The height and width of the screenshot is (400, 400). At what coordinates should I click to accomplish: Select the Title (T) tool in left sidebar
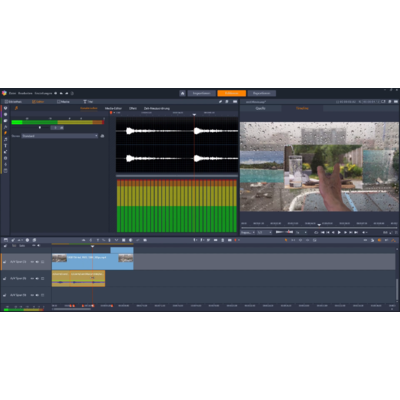point(5,146)
